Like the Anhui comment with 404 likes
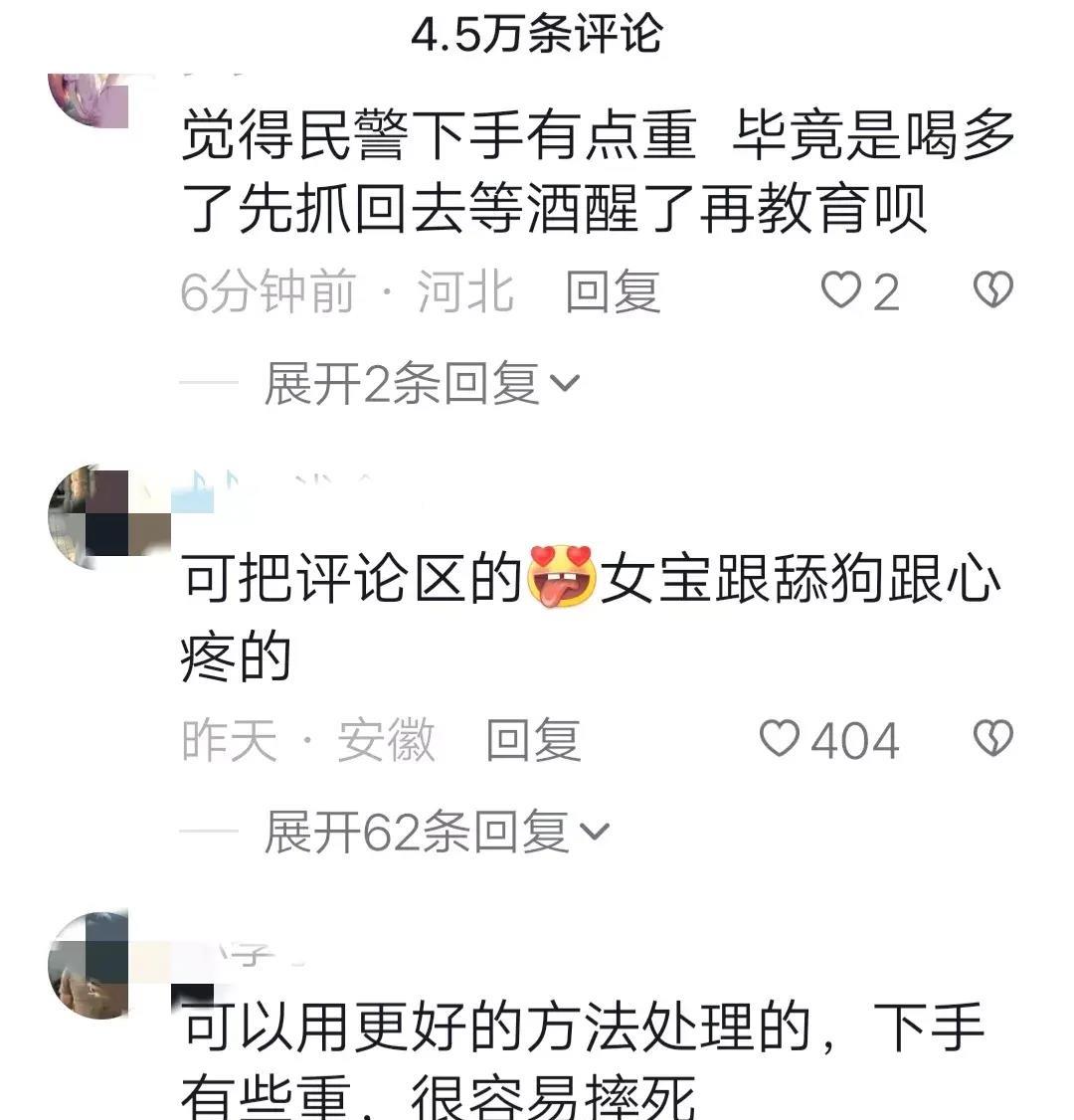The image size is (1074, 1120). point(779,739)
